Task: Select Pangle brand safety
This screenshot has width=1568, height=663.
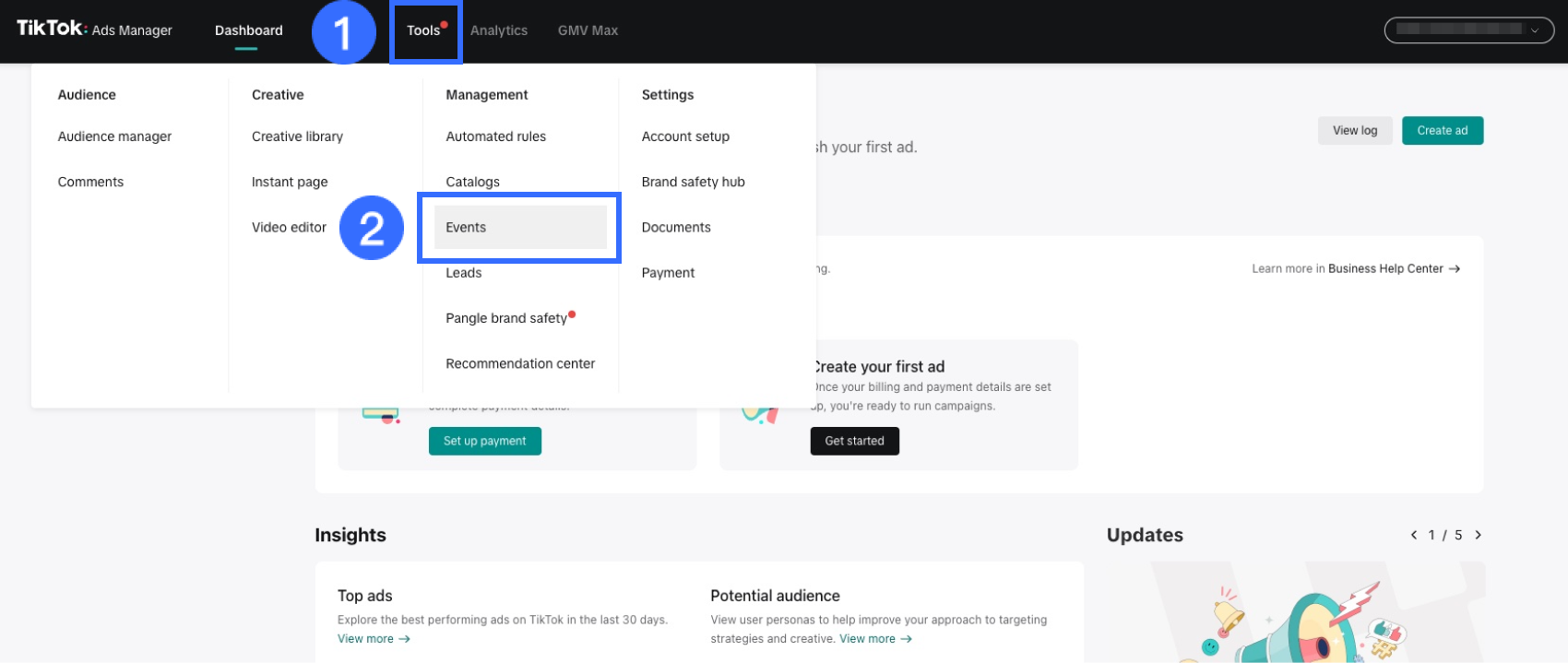Action: coord(506,318)
